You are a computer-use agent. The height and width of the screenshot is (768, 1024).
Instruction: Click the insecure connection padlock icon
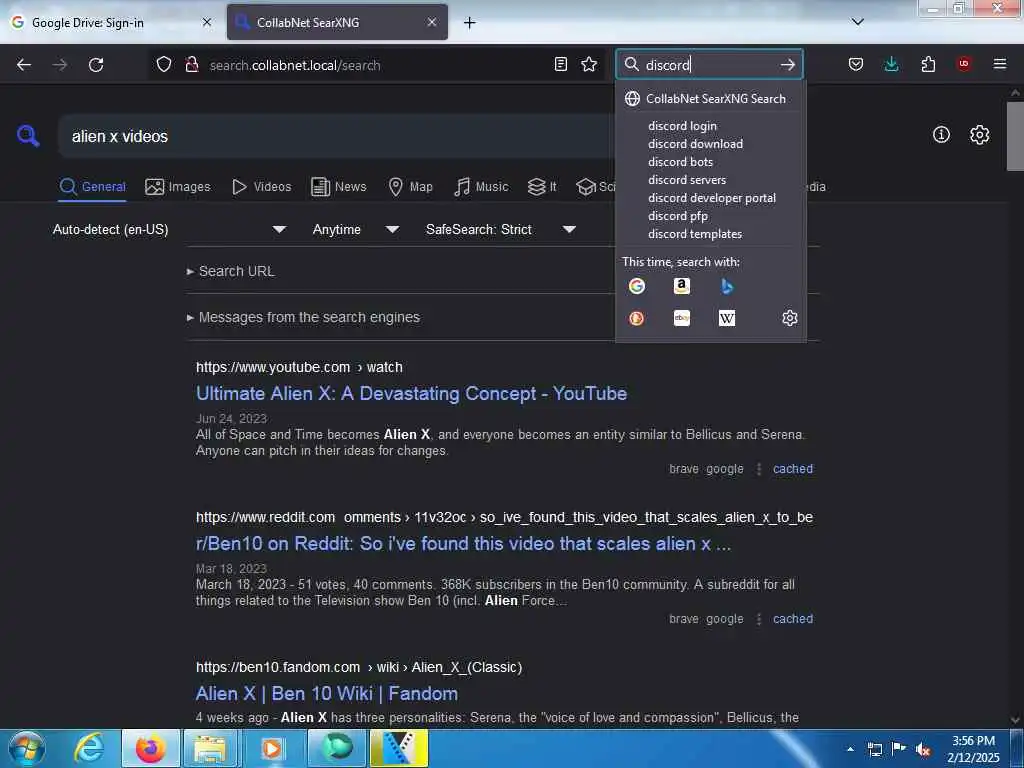pos(191,64)
